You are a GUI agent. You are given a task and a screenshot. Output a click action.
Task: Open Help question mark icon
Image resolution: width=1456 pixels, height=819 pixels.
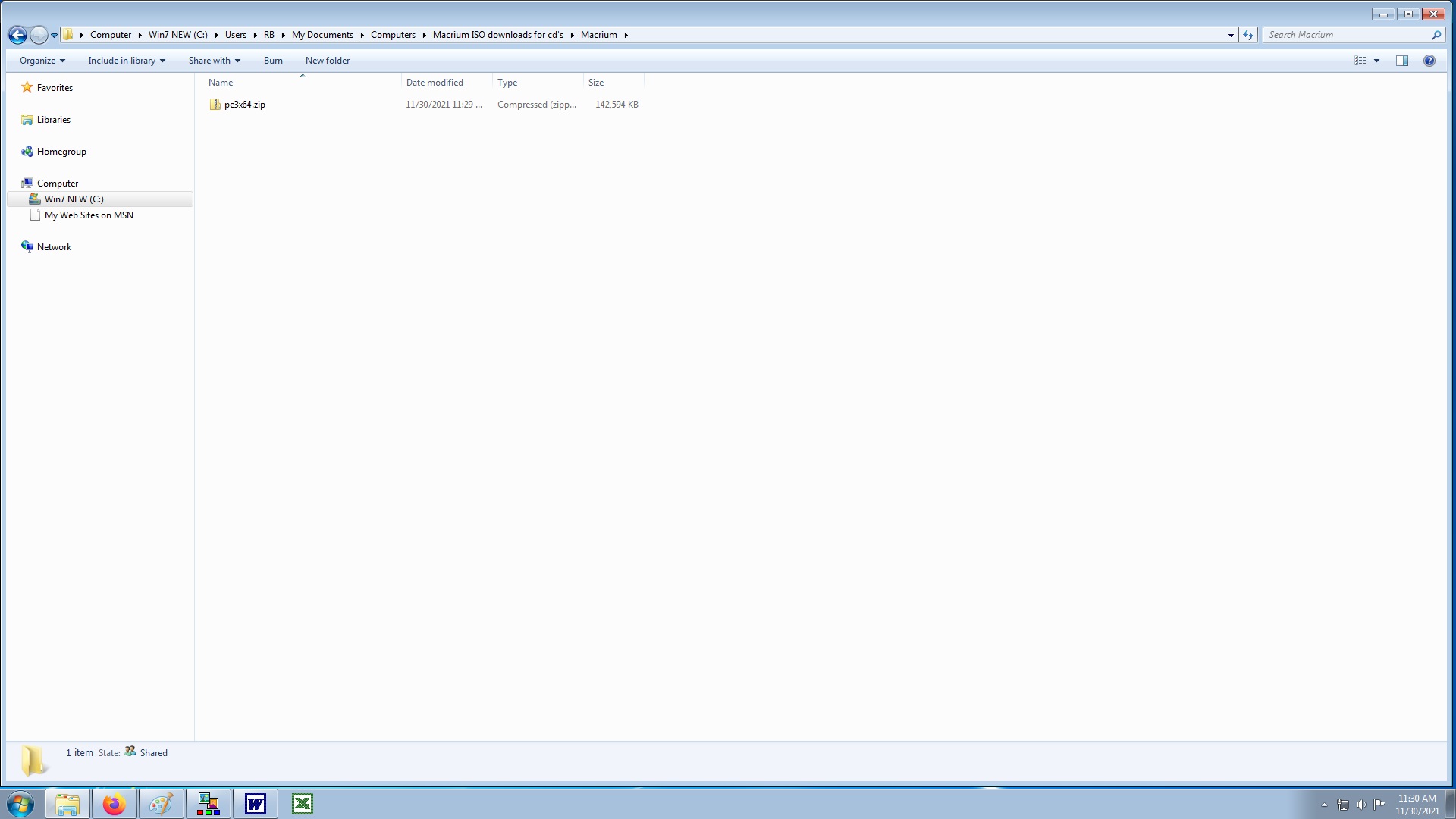[x=1429, y=61]
